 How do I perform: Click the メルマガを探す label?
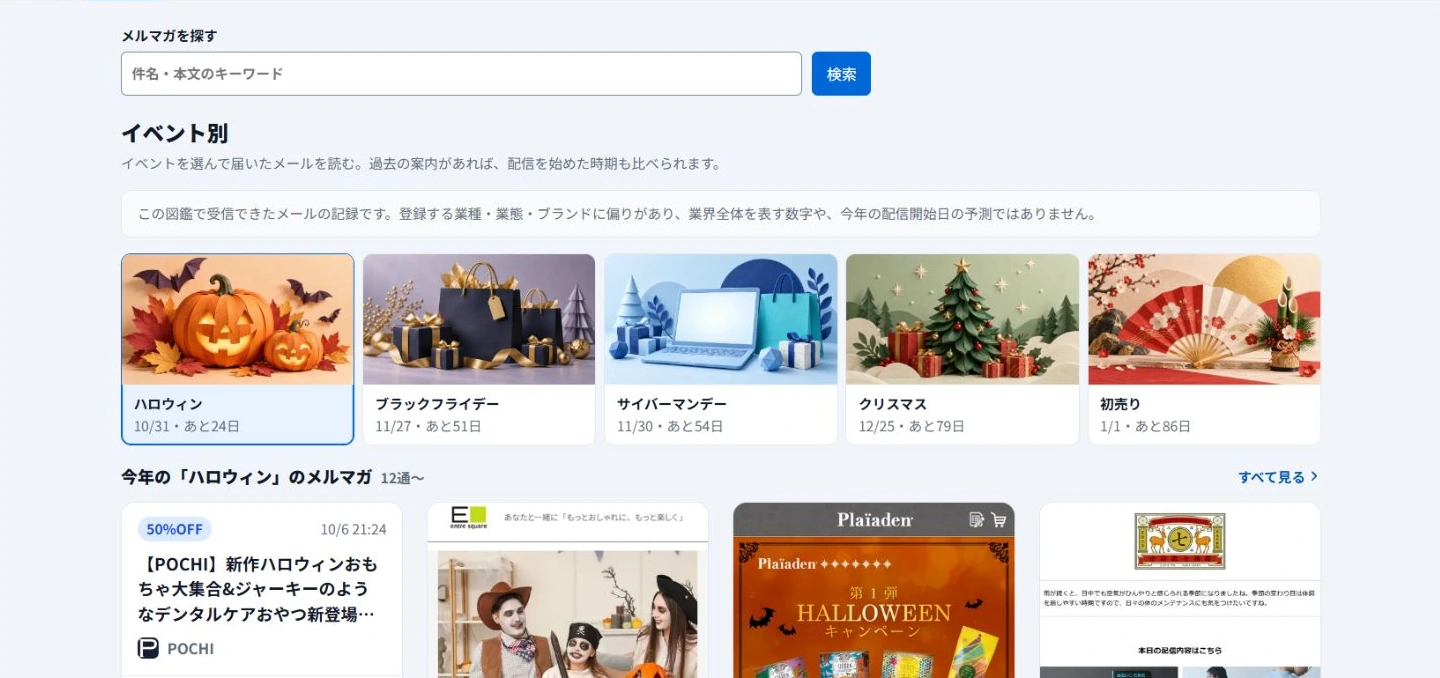tap(169, 36)
